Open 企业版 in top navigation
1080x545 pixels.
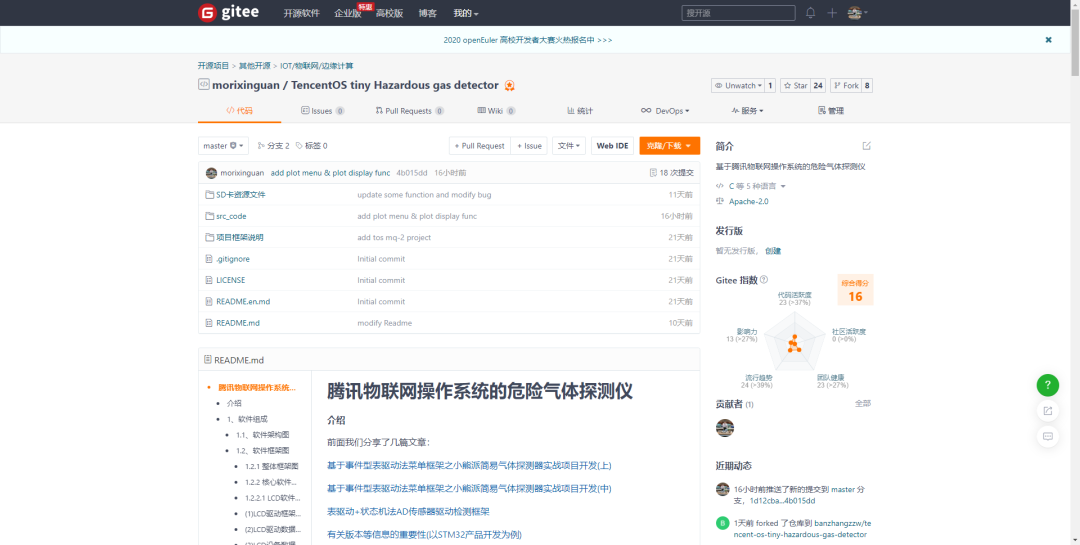[348, 13]
